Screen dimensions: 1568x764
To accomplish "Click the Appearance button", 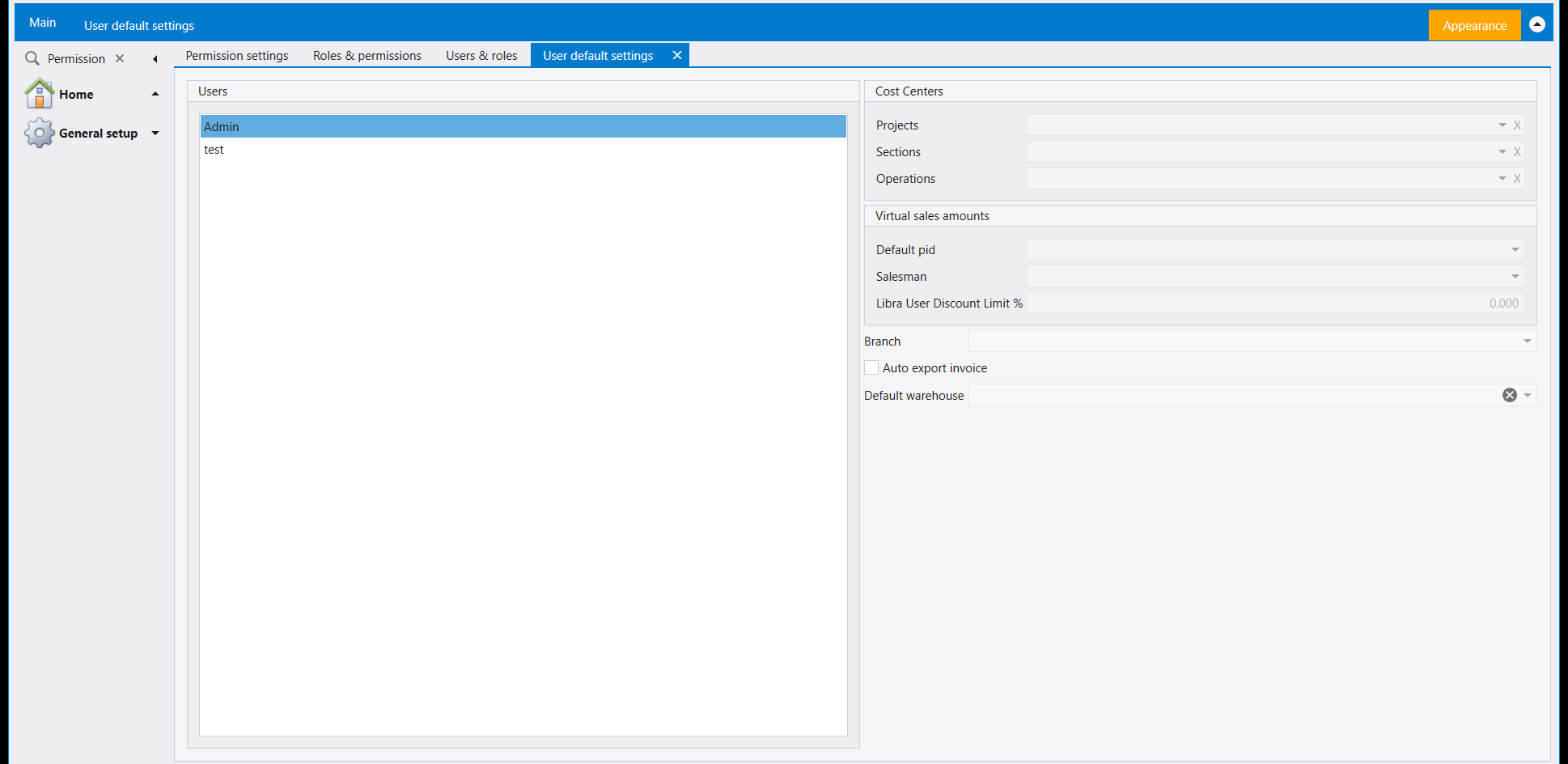I will [1474, 25].
